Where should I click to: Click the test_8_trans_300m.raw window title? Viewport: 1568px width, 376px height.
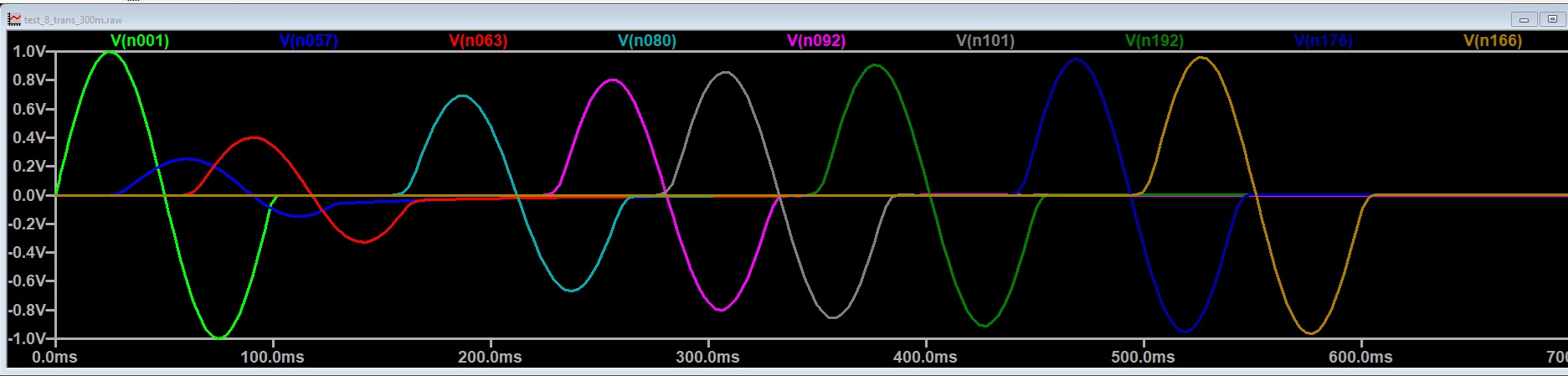[x=73, y=19]
